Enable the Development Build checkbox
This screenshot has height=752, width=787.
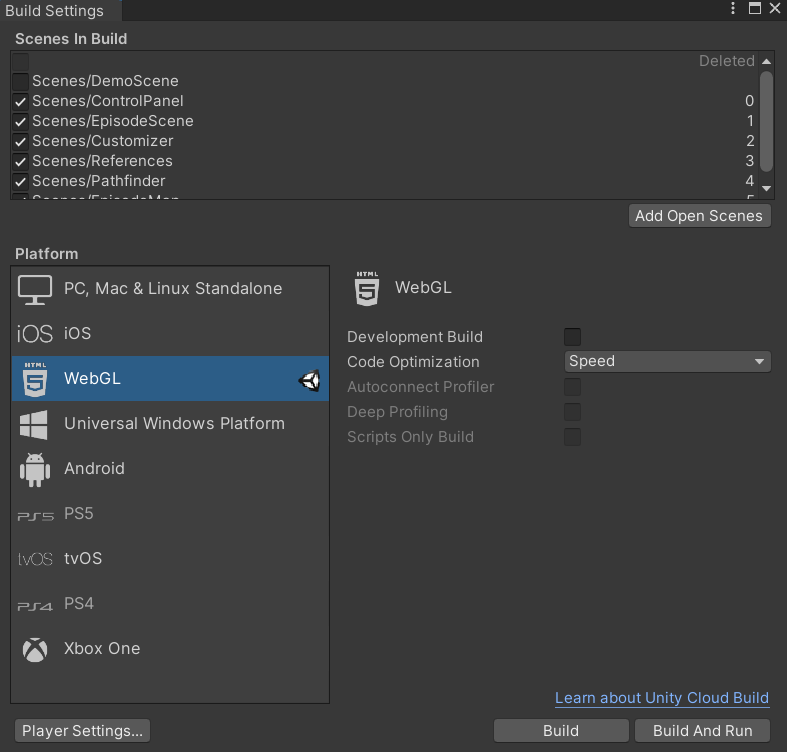pos(572,337)
